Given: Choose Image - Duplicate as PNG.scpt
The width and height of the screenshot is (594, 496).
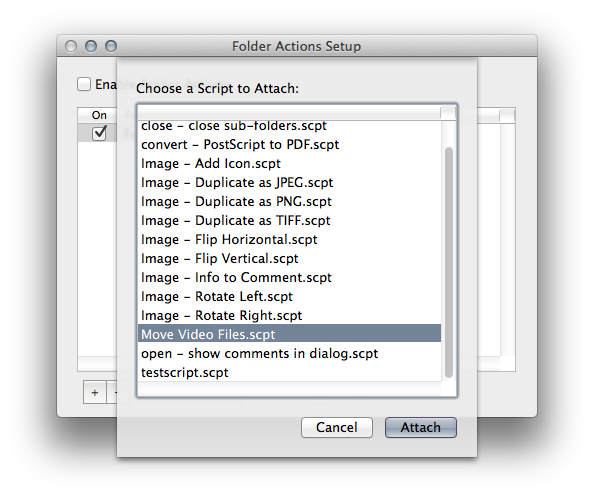Looking at the screenshot, I should pos(289,201).
